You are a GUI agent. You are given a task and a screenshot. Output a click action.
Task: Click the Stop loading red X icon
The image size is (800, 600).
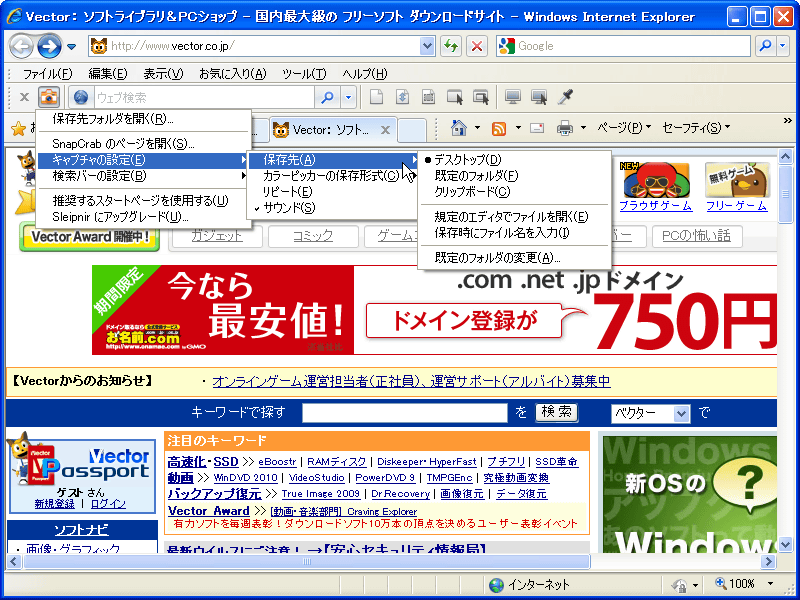click(x=477, y=46)
